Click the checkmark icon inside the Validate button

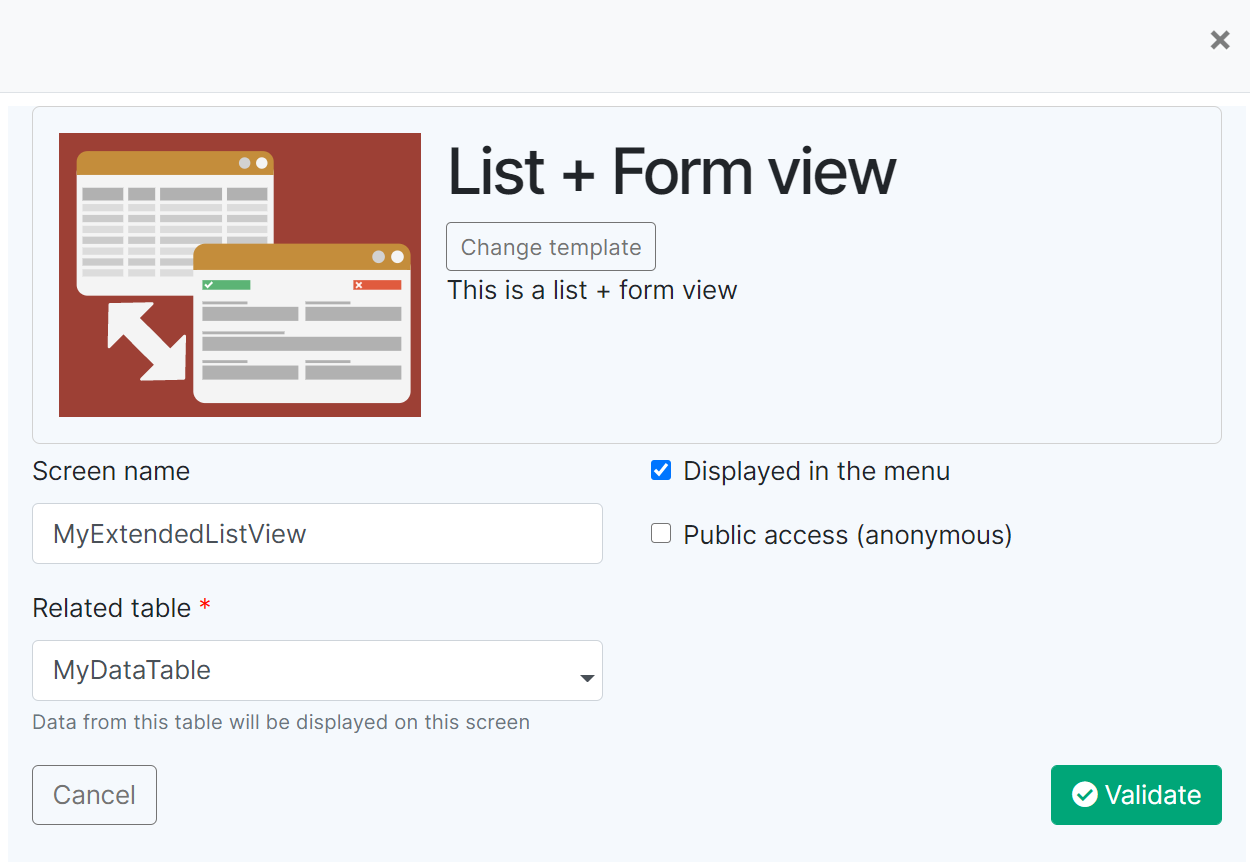1084,795
